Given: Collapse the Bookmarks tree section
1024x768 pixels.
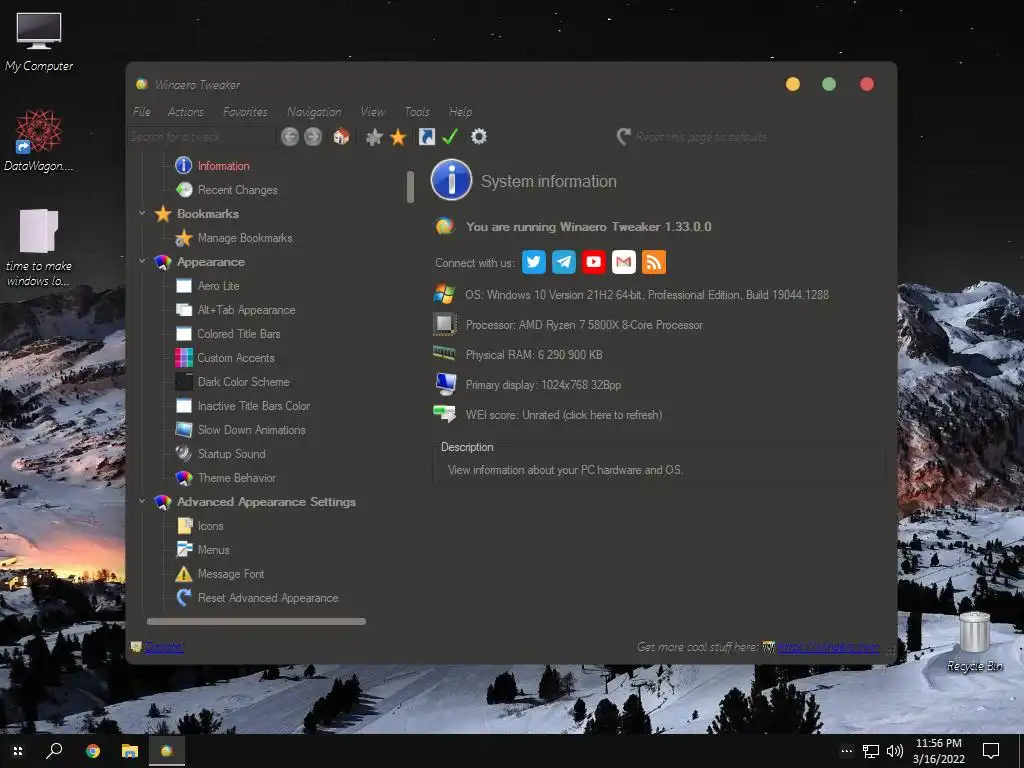Looking at the screenshot, I should click(142, 213).
